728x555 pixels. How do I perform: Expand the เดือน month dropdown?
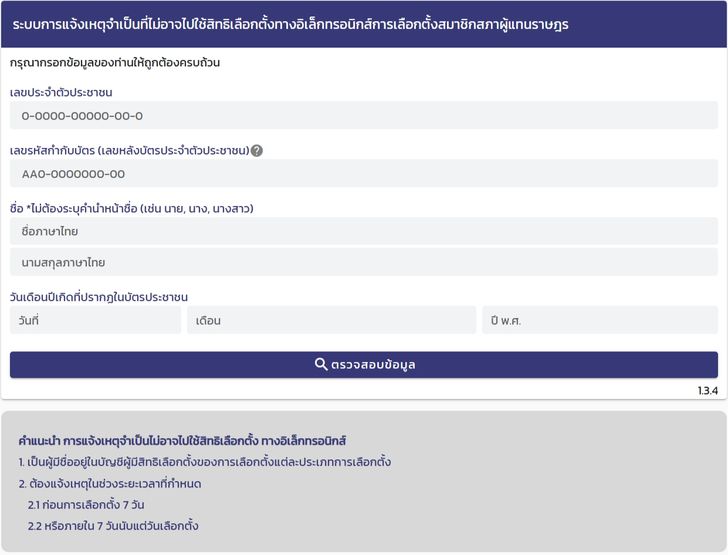tap(331, 321)
